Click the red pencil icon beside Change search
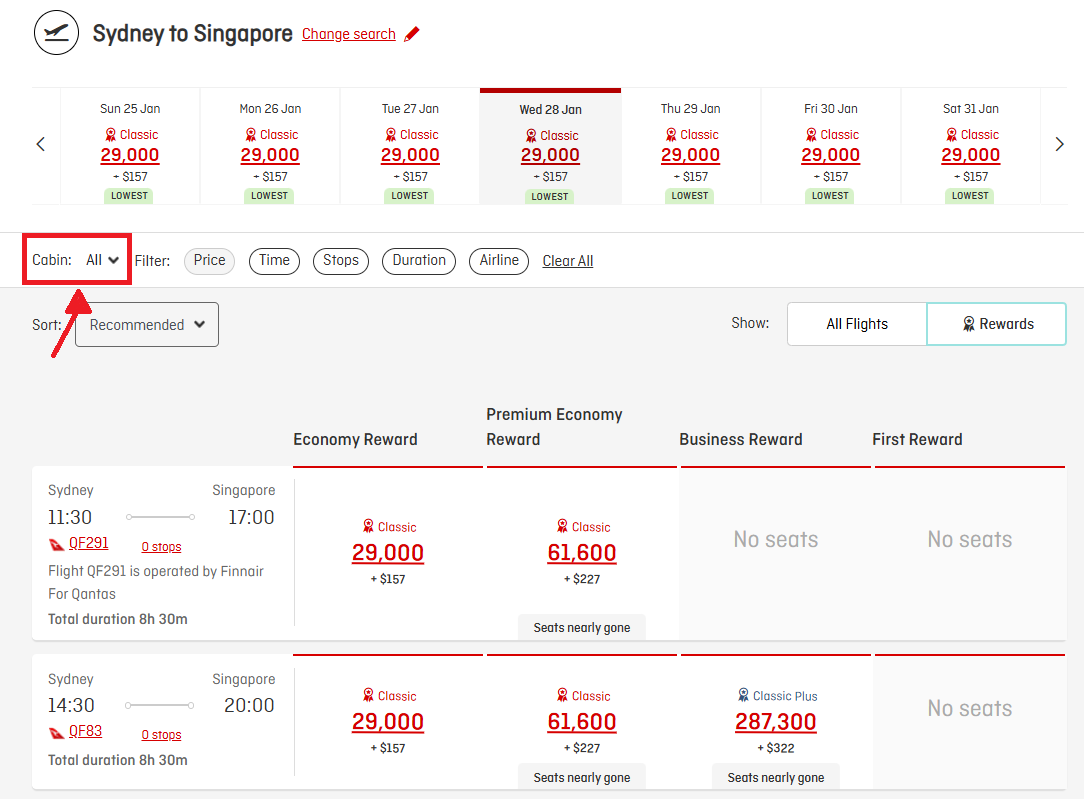 click(412, 33)
